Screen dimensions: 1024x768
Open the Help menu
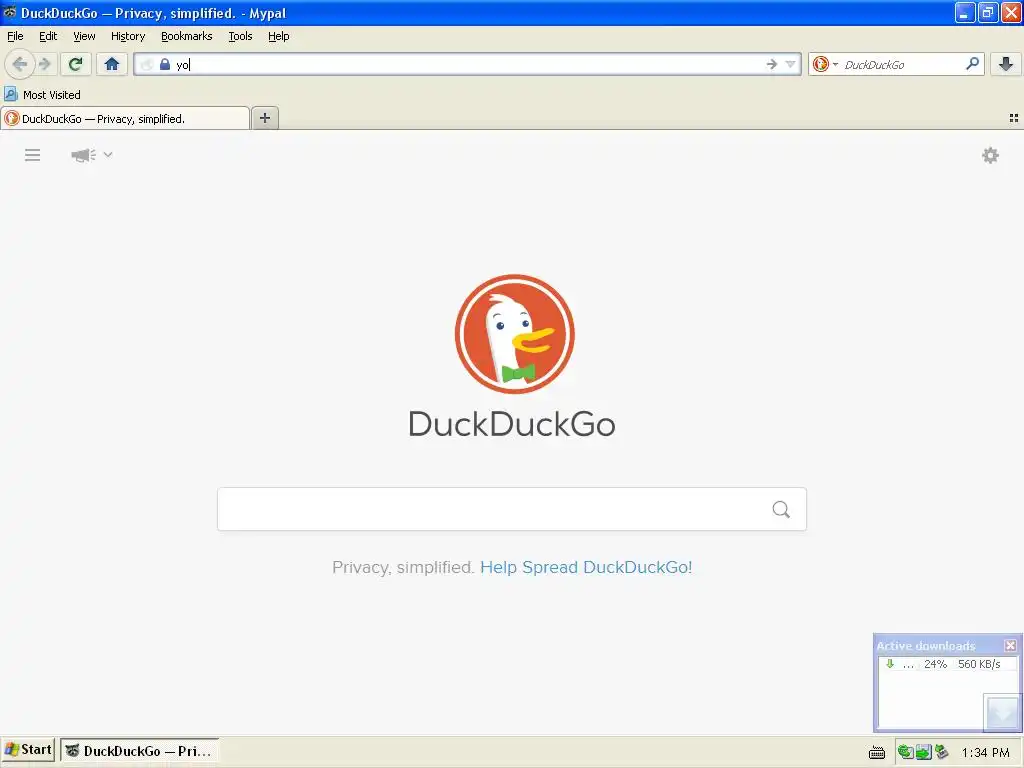click(278, 36)
